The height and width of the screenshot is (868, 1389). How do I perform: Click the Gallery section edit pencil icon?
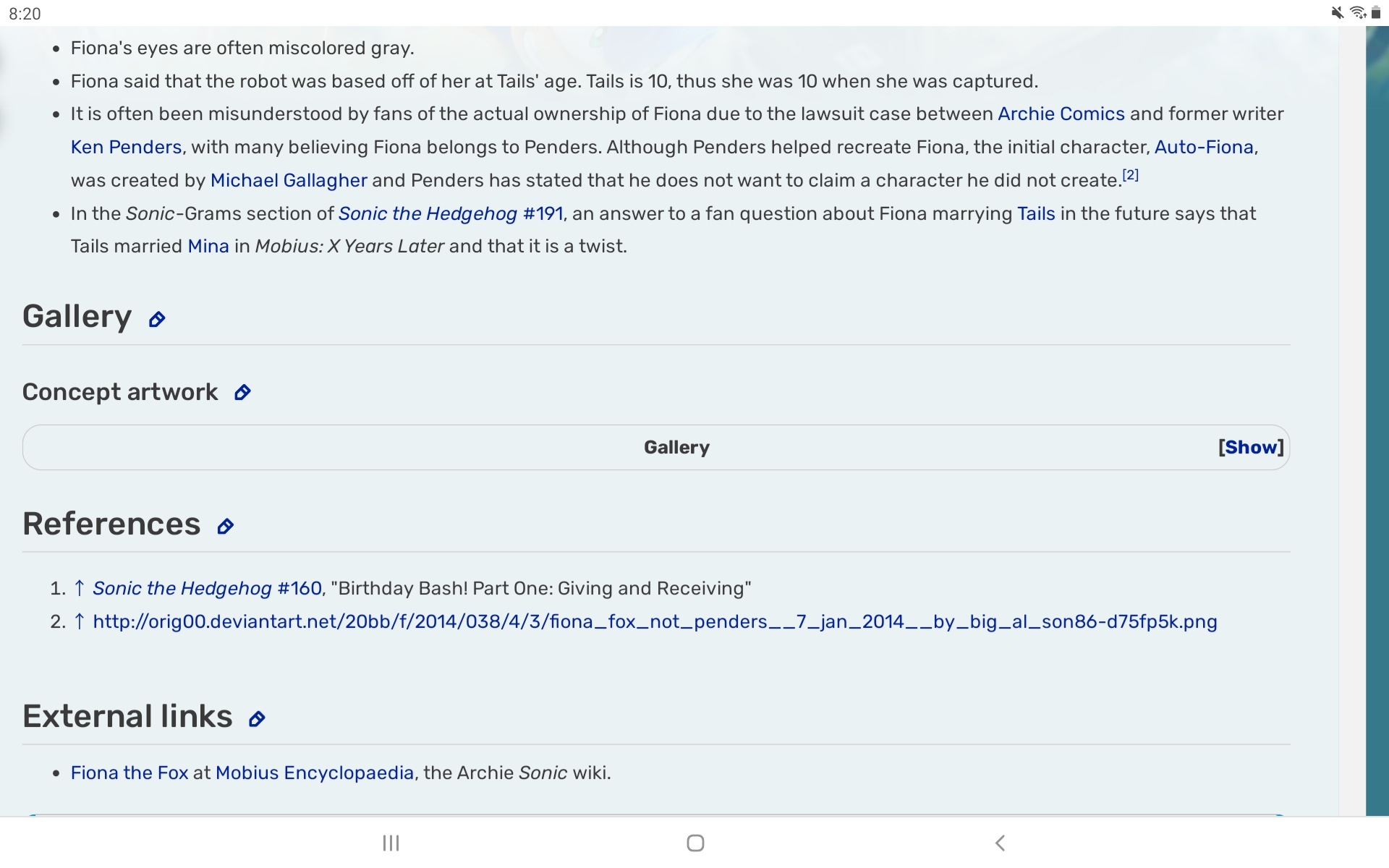coord(157,319)
